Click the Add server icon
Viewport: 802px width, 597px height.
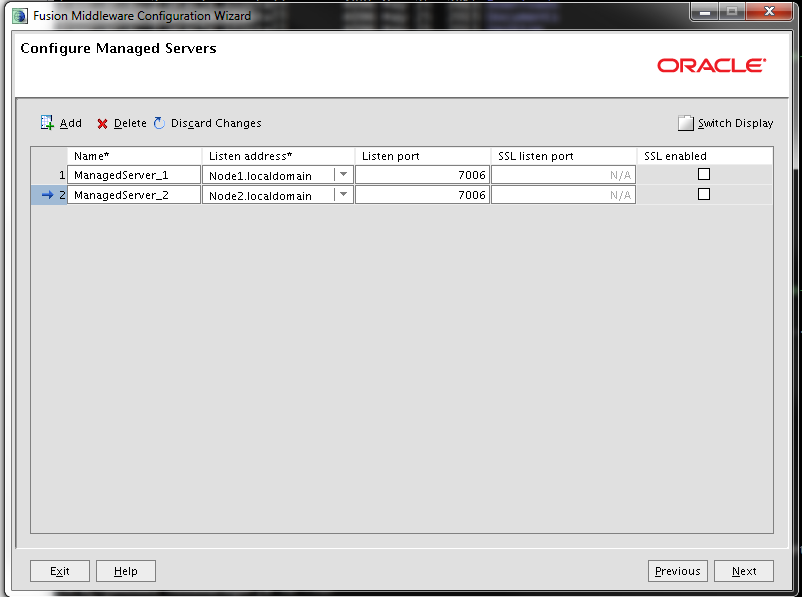[47, 123]
